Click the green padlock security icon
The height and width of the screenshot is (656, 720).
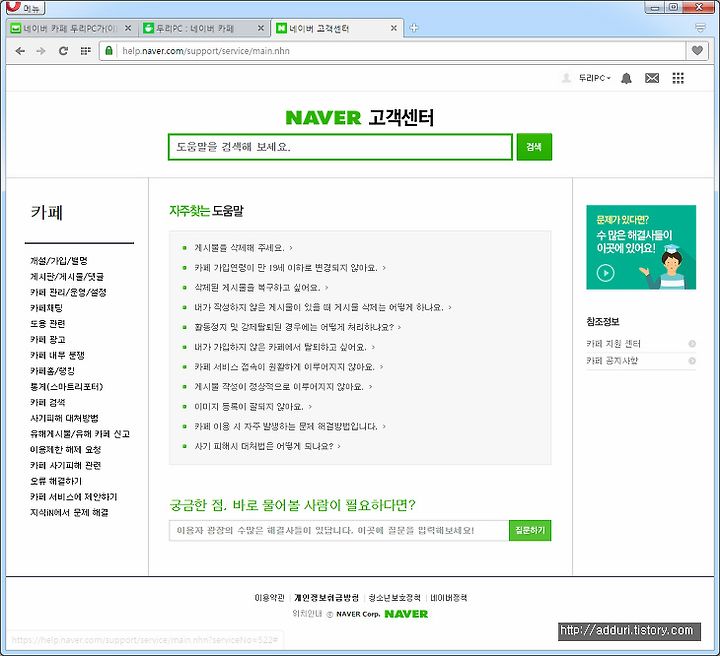(x=109, y=50)
